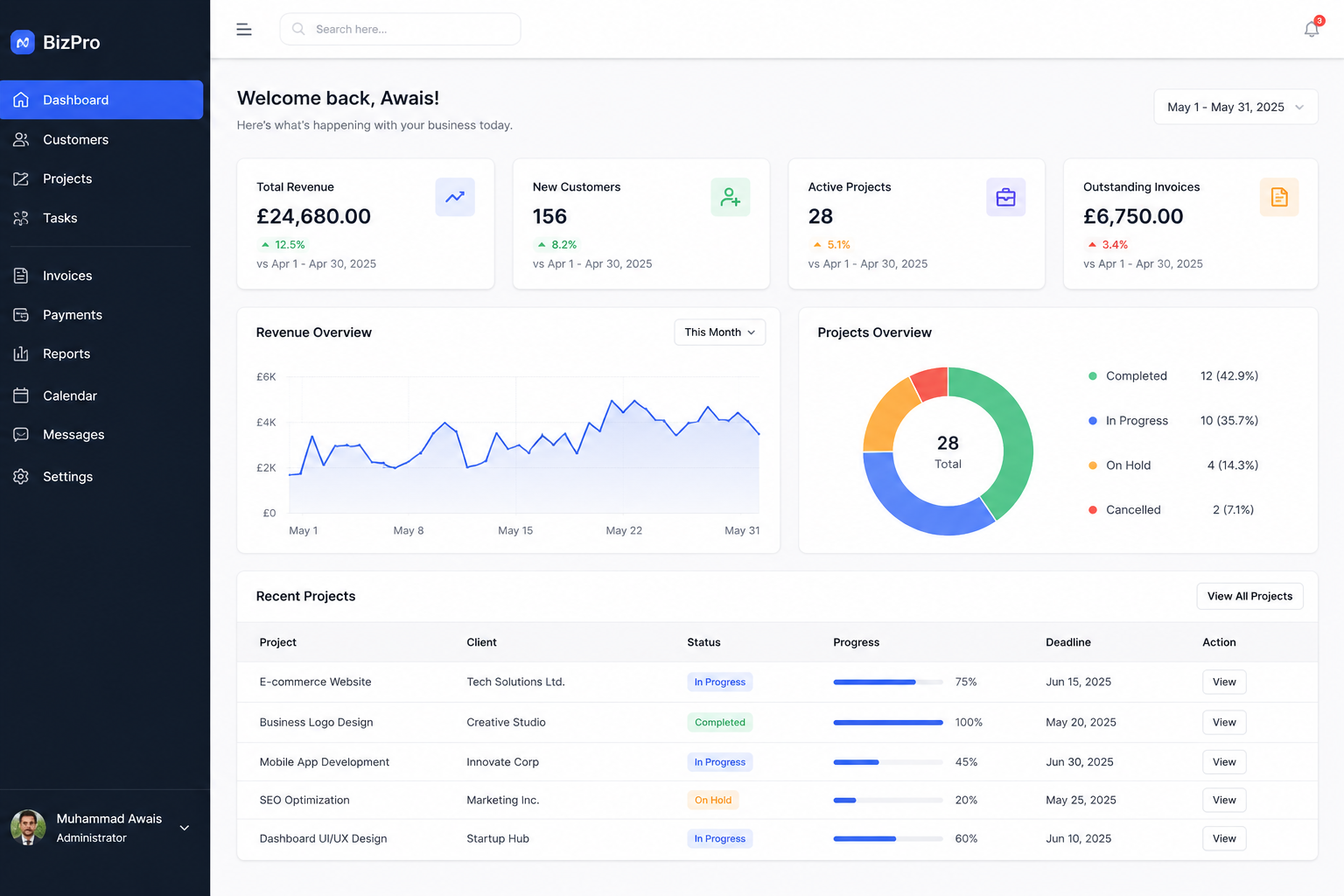Click the SEO Optimization 20% progress bar
This screenshot has width=1344, height=896.
[888, 800]
